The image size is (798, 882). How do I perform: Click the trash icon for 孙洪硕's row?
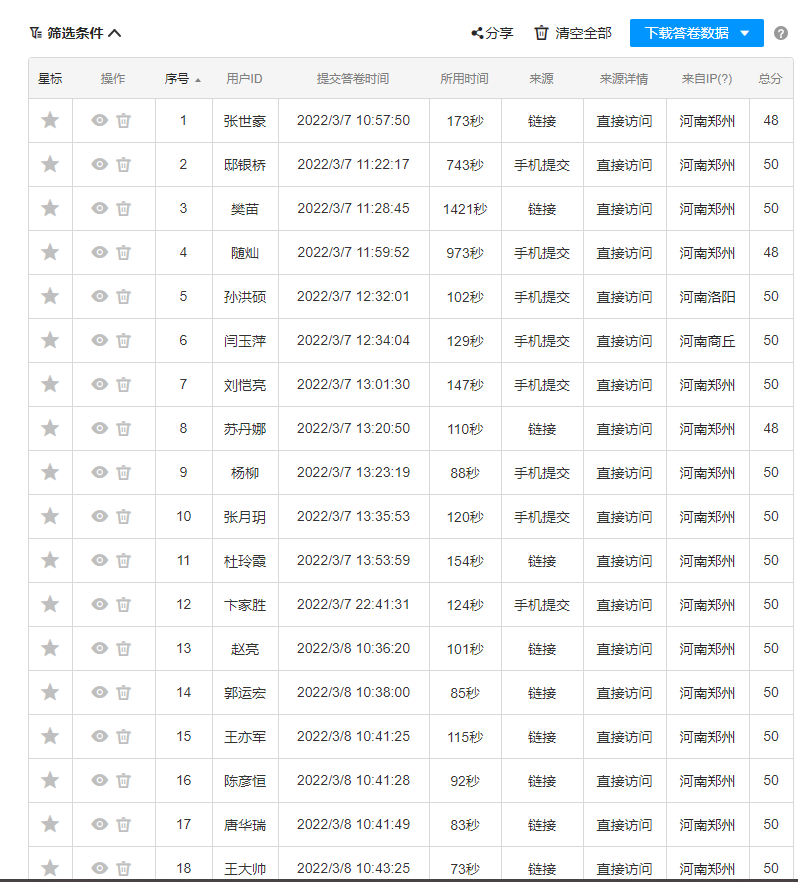click(x=123, y=297)
